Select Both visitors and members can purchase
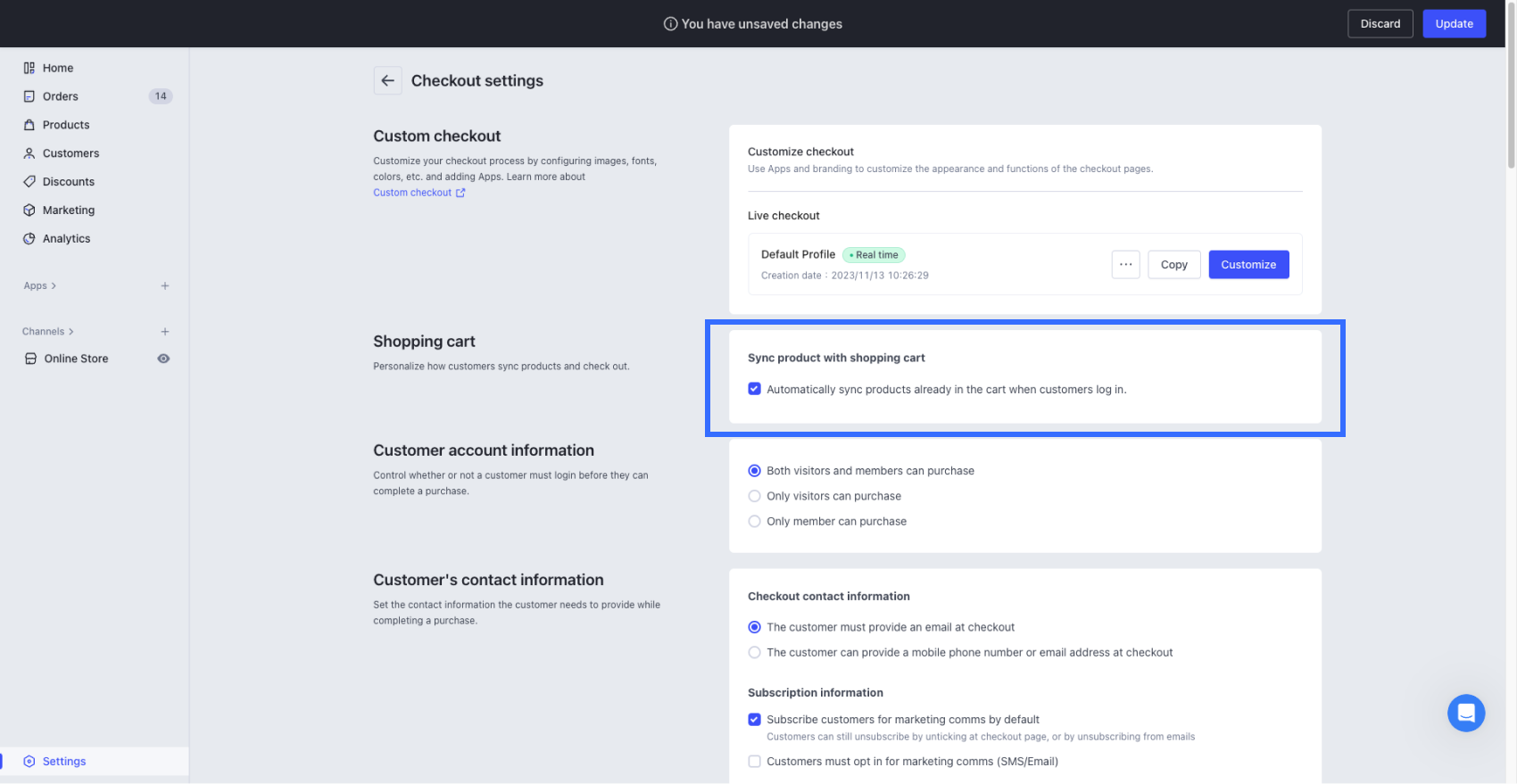 (x=754, y=471)
